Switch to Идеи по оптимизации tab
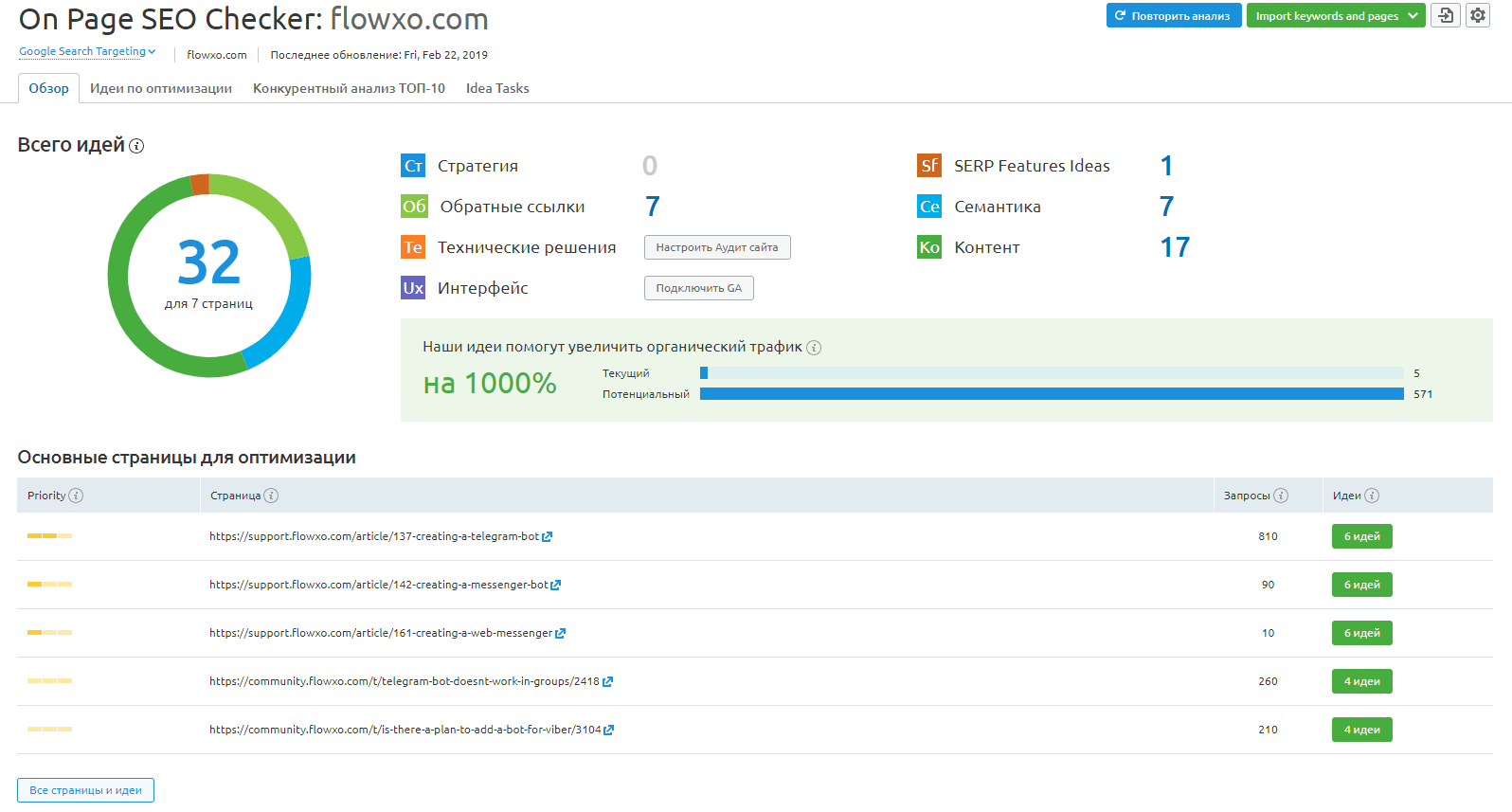1512x812 pixels. point(161,88)
